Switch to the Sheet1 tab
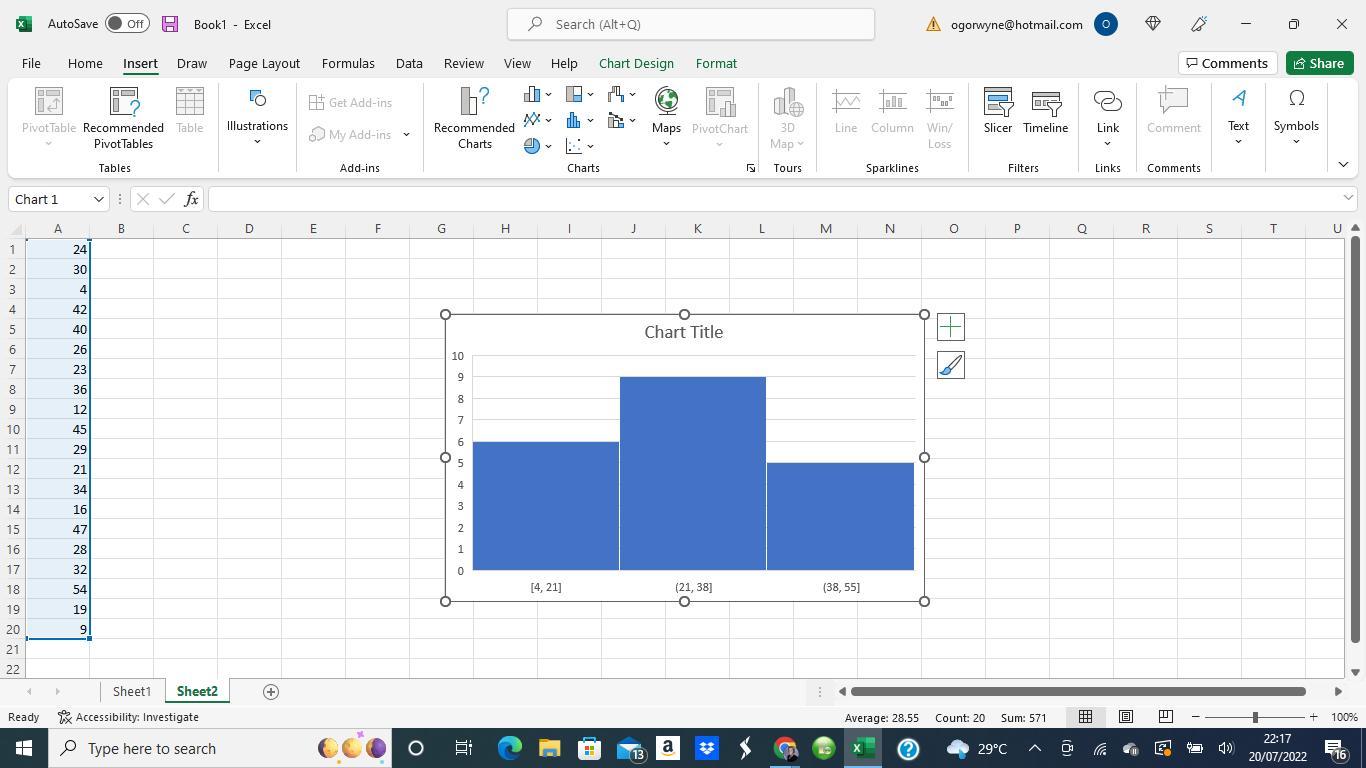 pos(131,691)
